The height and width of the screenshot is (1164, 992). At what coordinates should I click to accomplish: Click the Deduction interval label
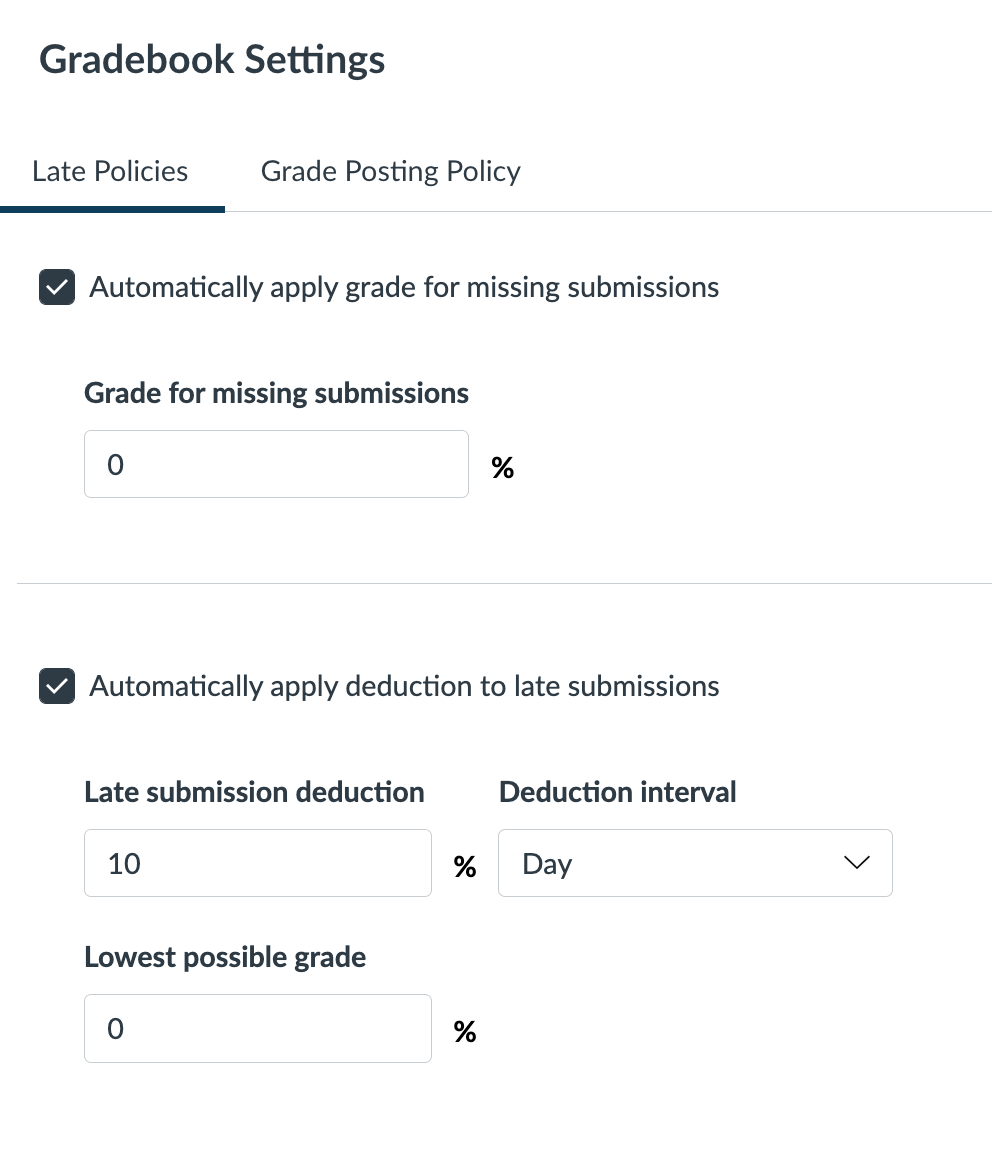tap(617, 791)
